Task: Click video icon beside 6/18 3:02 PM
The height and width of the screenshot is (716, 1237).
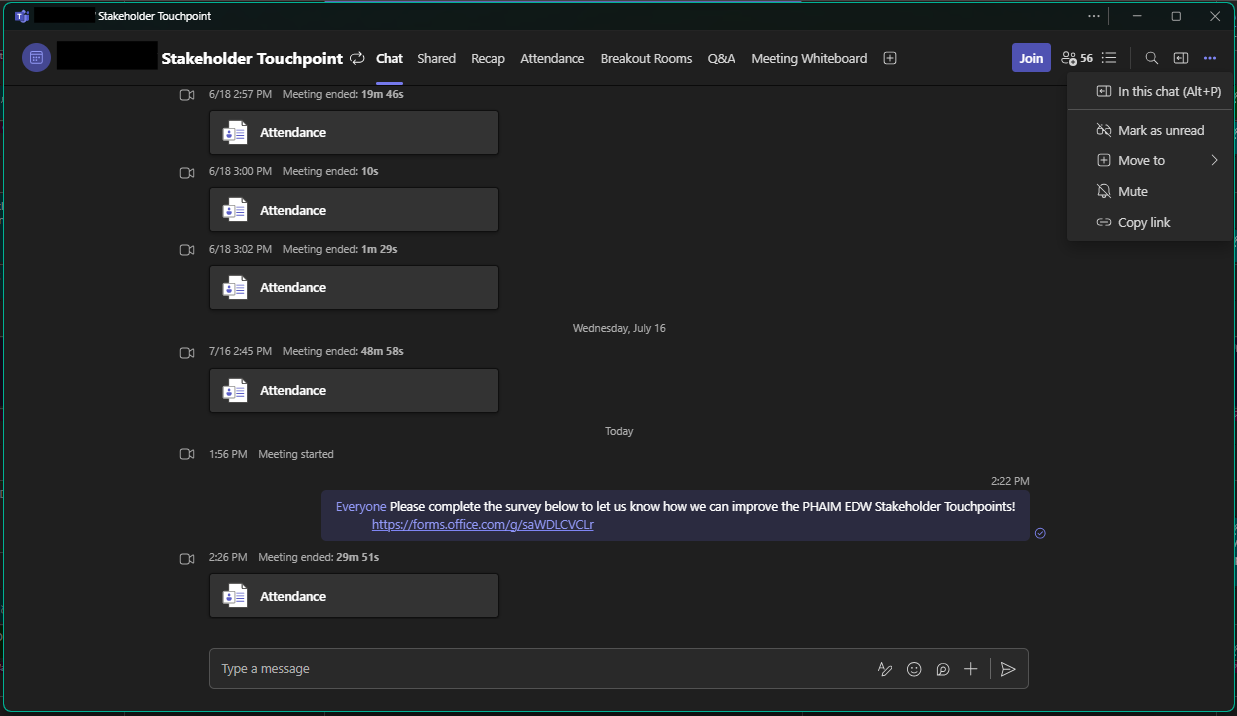Action: pos(186,250)
